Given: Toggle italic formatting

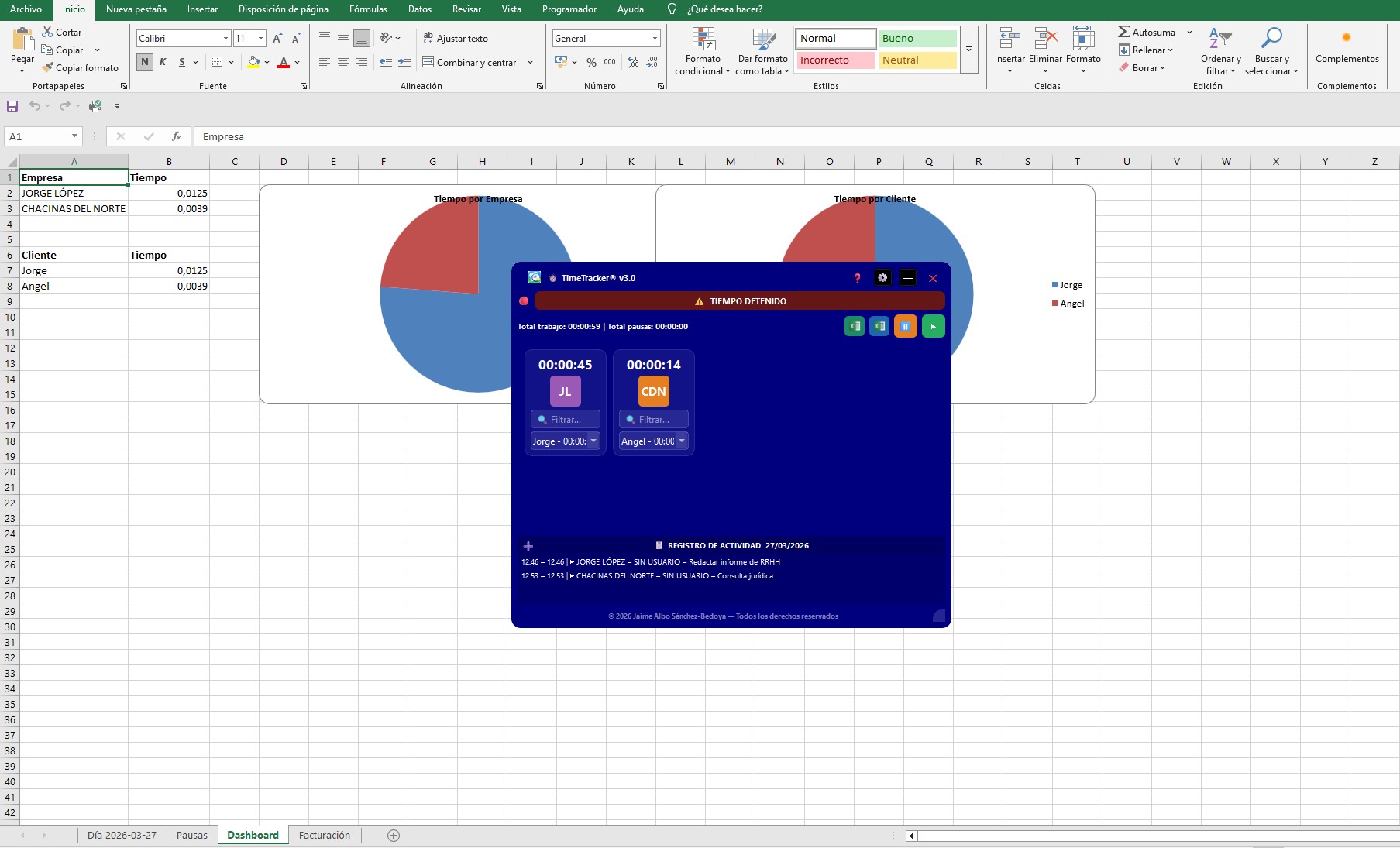Looking at the screenshot, I should 163,62.
